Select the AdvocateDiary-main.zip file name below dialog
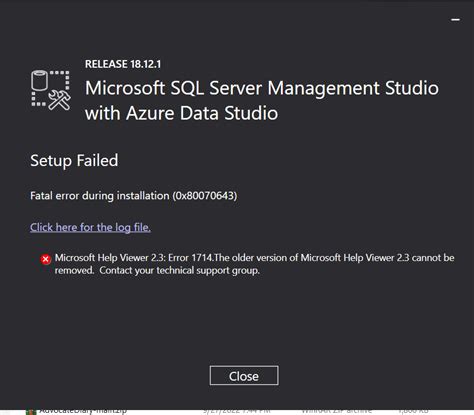474x415 pixels. (83, 411)
